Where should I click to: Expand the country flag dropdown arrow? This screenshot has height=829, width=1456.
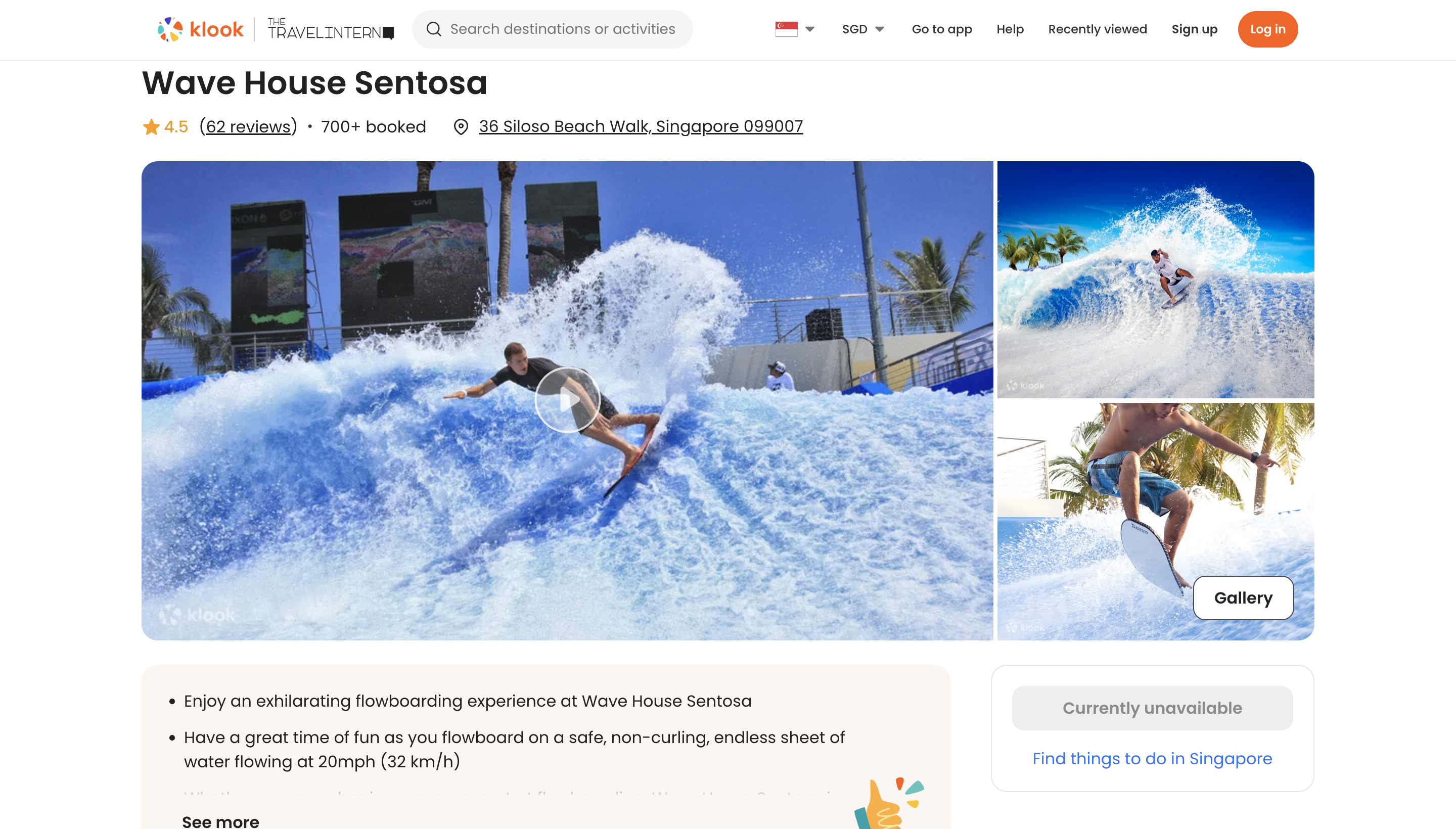pyautogui.click(x=810, y=29)
